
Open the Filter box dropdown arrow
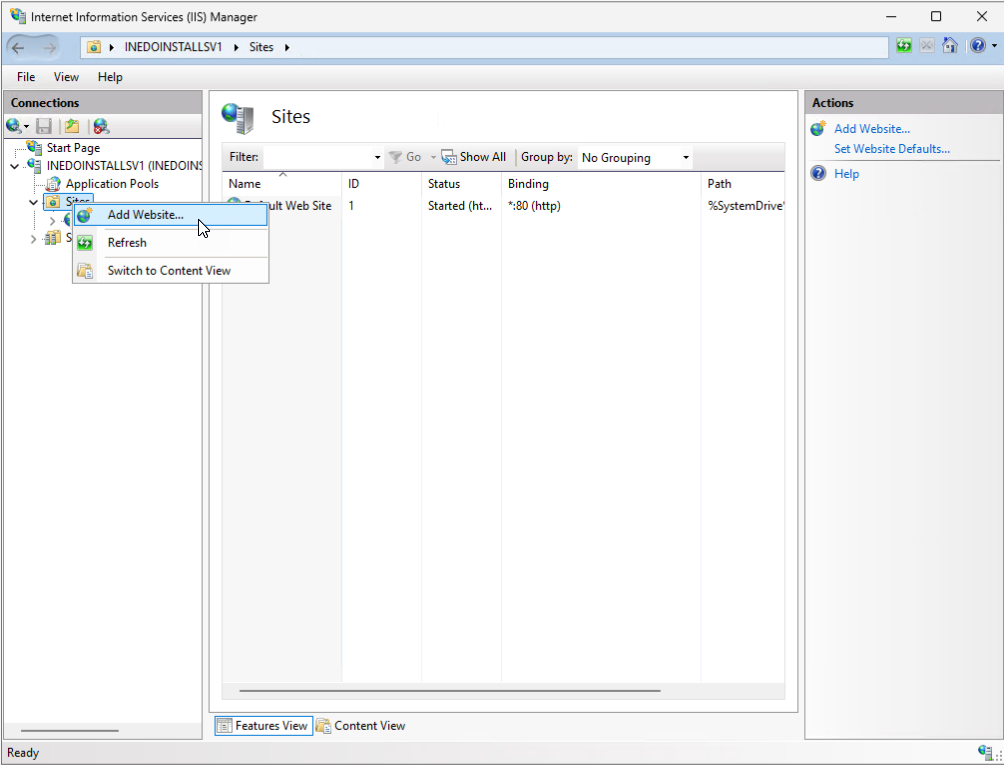click(x=377, y=157)
